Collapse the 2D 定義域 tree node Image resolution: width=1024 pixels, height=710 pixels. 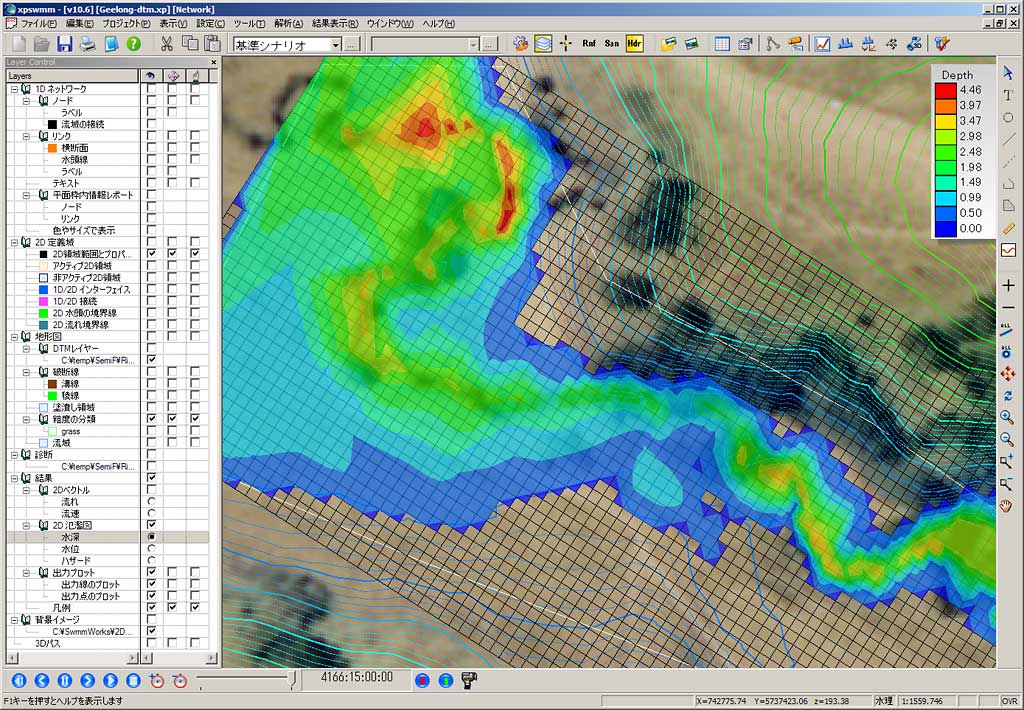[x=14, y=242]
